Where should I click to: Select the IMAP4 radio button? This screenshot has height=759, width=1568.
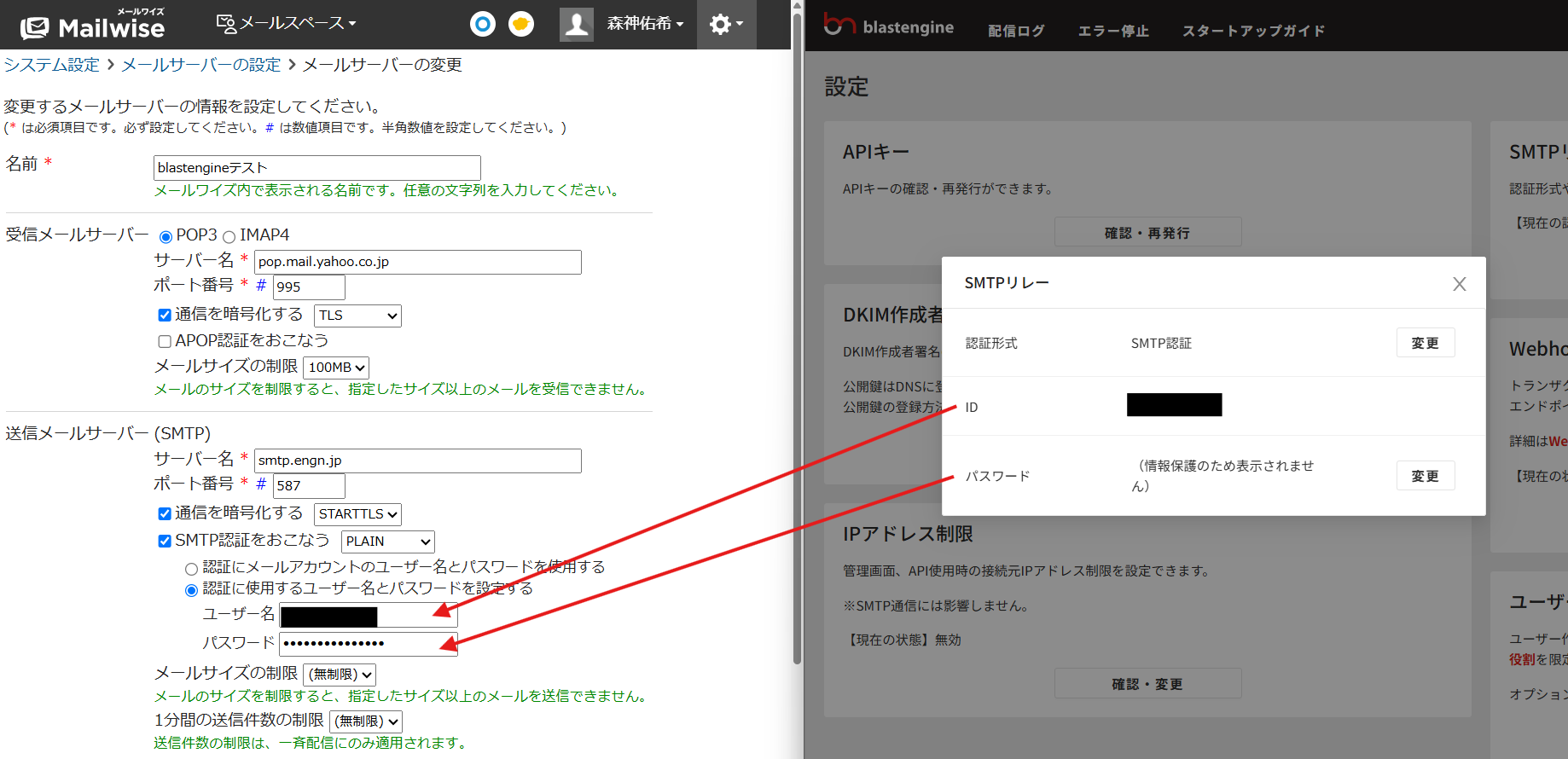[x=229, y=237]
